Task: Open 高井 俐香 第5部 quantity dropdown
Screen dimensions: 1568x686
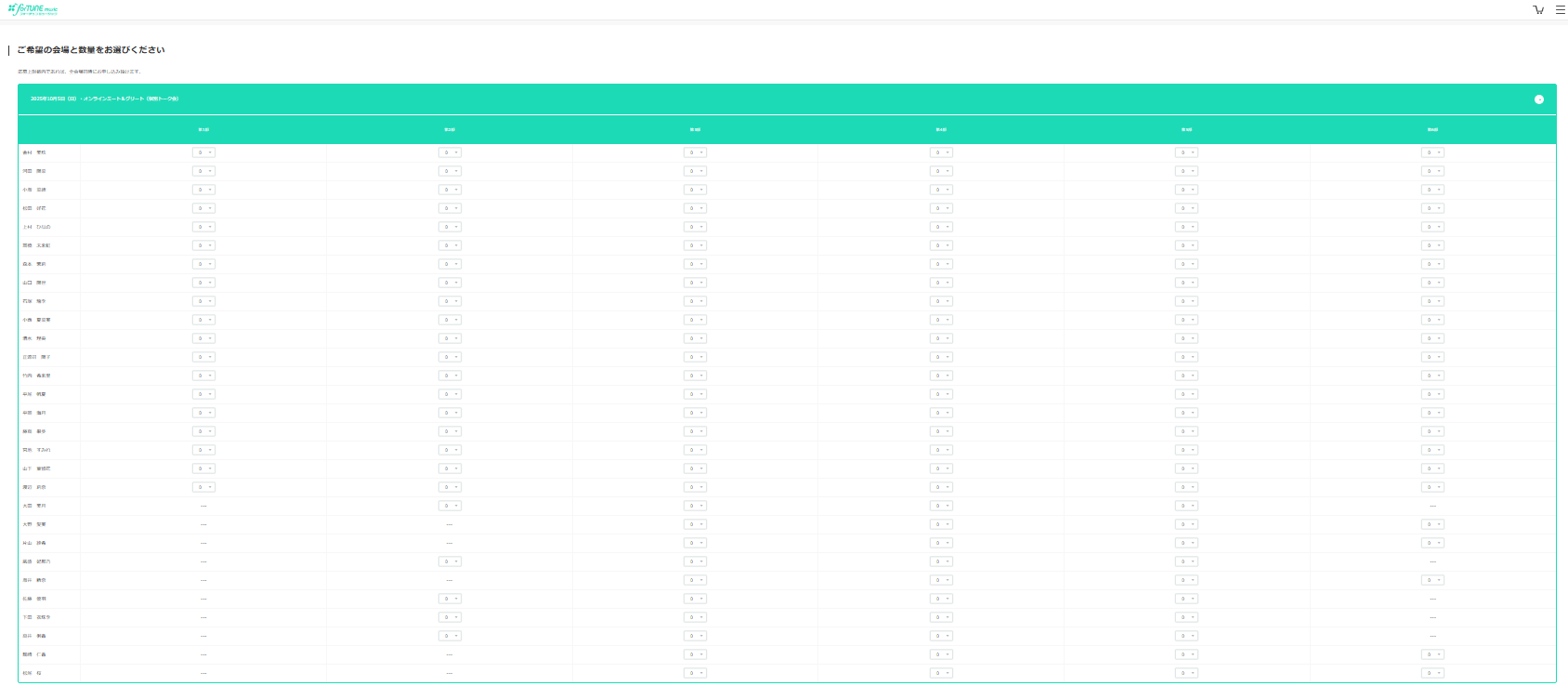Action: pyautogui.click(x=1186, y=636)
